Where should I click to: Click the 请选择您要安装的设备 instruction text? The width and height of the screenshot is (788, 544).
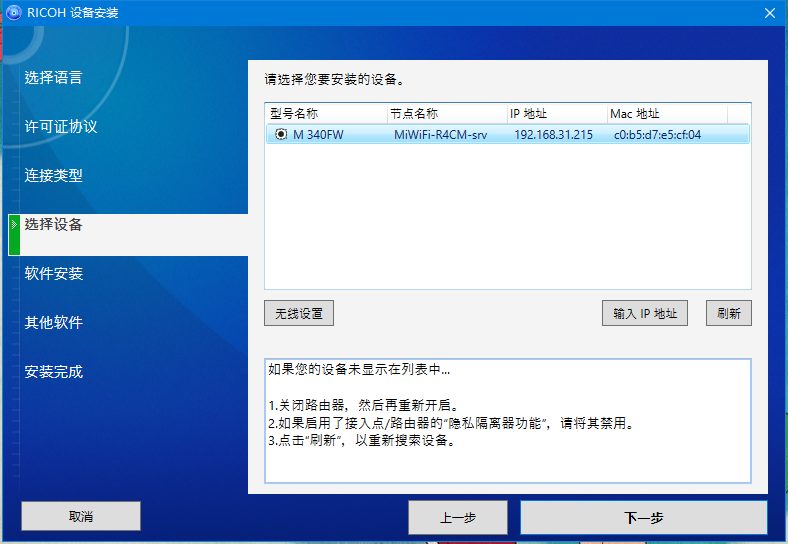[x=335, y=79]
